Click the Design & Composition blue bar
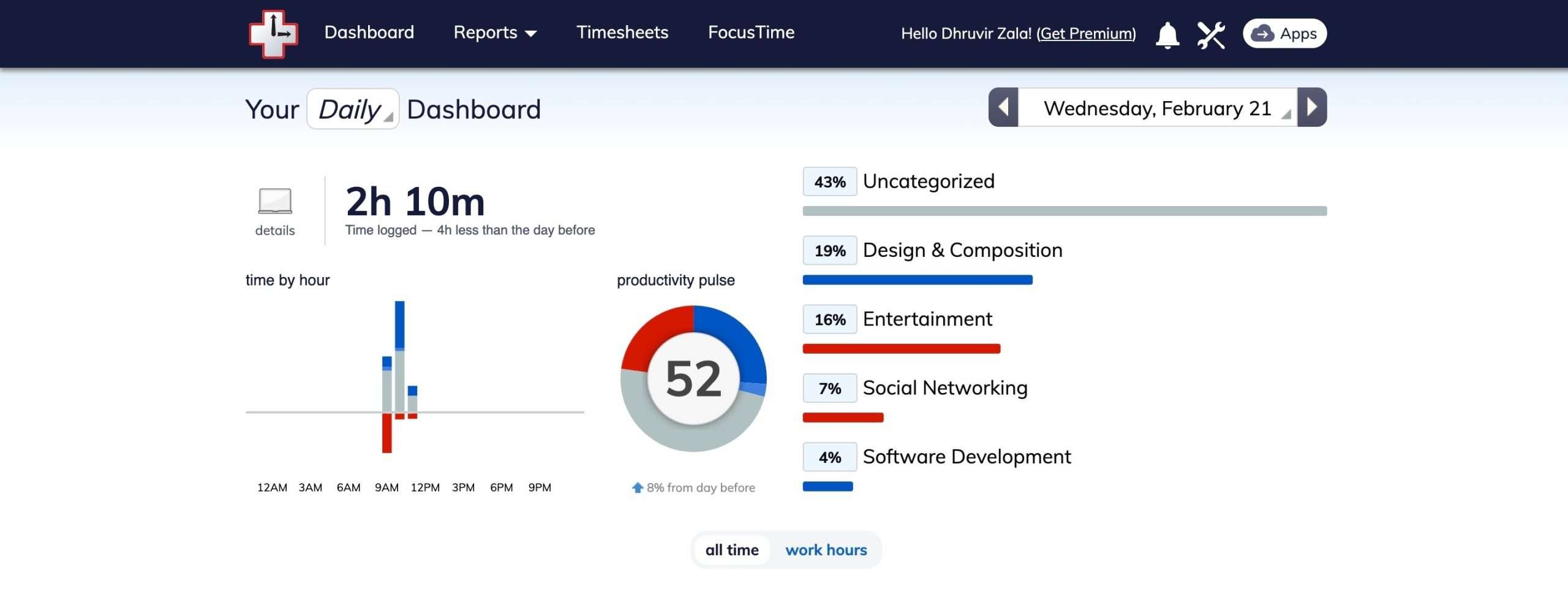The width and height of the screenshot is (1568, 605). [918, 280]
